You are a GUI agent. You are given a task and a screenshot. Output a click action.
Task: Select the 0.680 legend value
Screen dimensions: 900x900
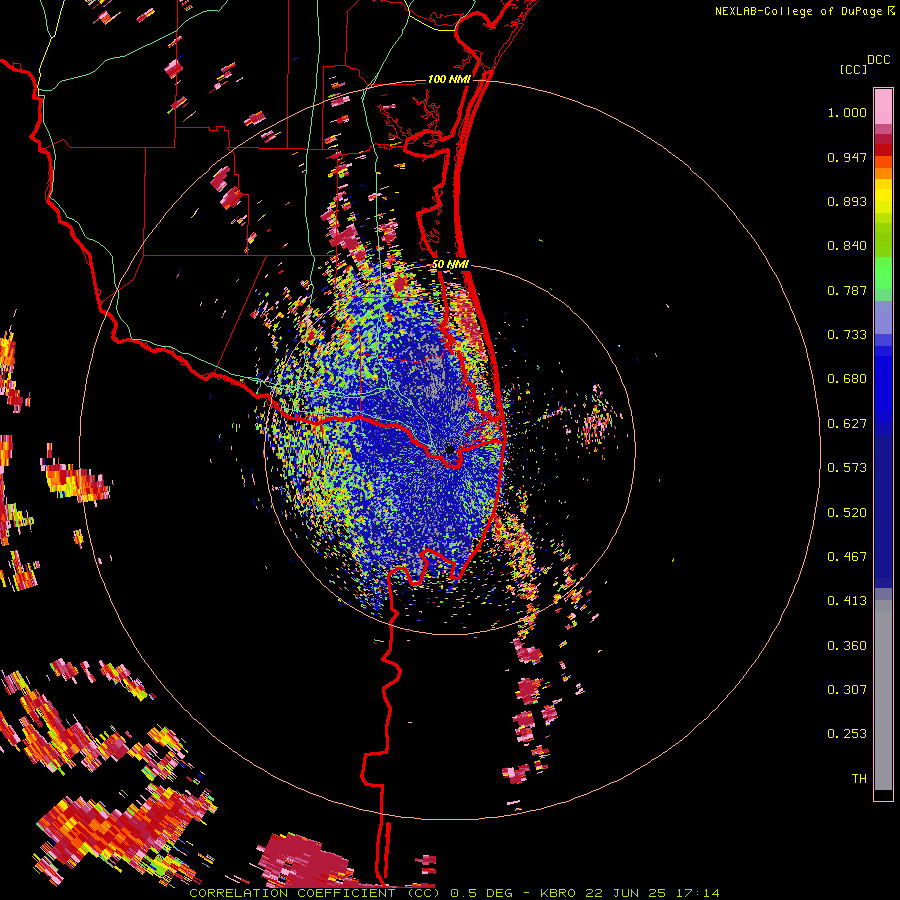point(847,379)
